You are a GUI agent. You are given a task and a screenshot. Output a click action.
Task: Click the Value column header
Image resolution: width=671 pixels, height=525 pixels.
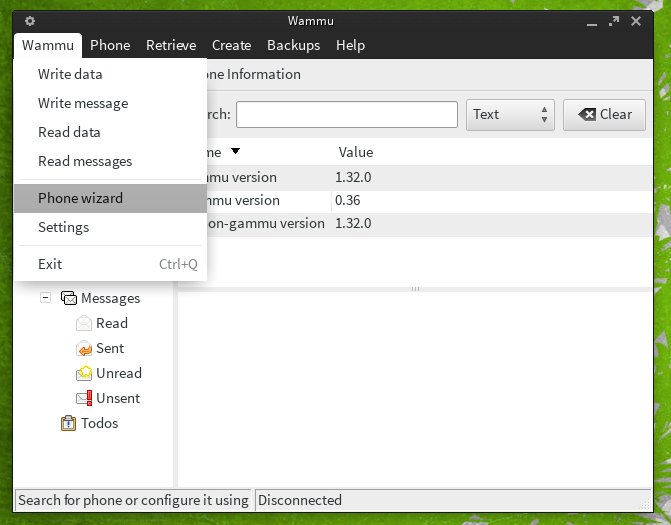pos(356,152)
